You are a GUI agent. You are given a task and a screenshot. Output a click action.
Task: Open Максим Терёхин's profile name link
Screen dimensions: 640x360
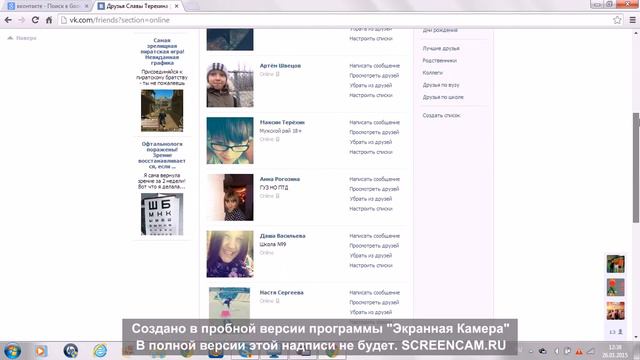pyautogui.click(x=282, y=122)
